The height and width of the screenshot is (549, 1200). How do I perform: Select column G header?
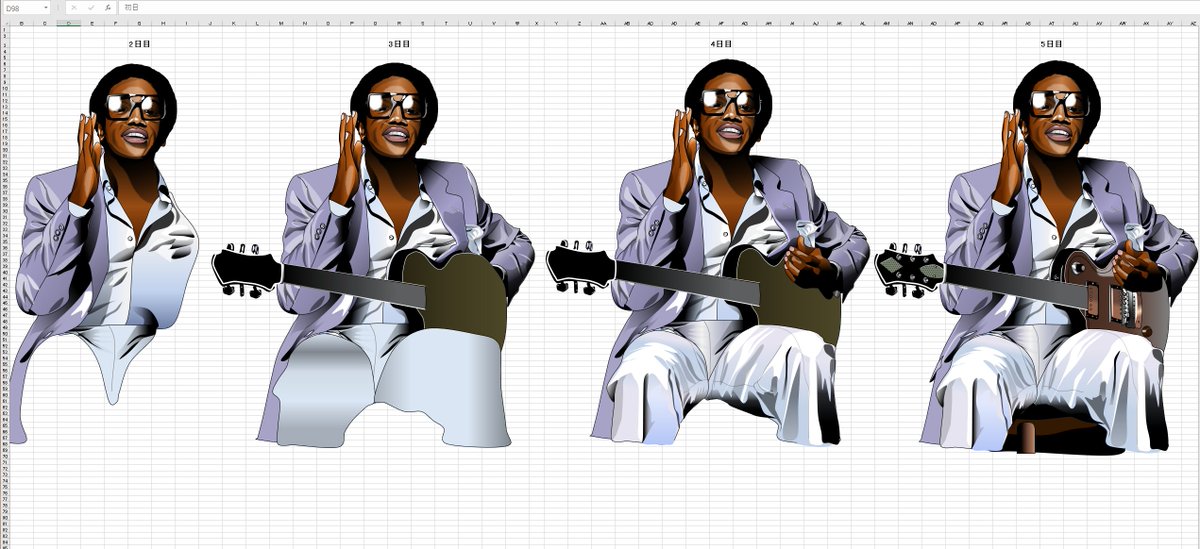click(x=139, y=24)
